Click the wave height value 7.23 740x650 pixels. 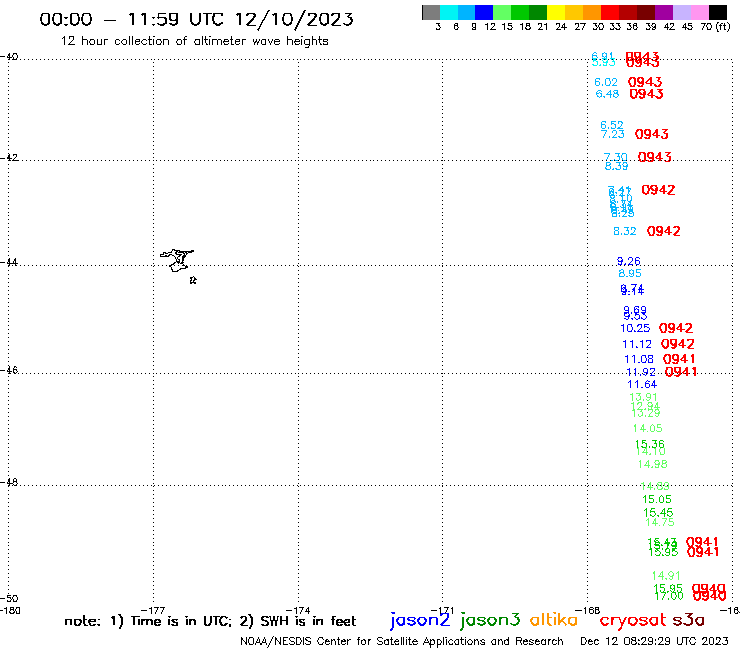(x=613, y=135)
